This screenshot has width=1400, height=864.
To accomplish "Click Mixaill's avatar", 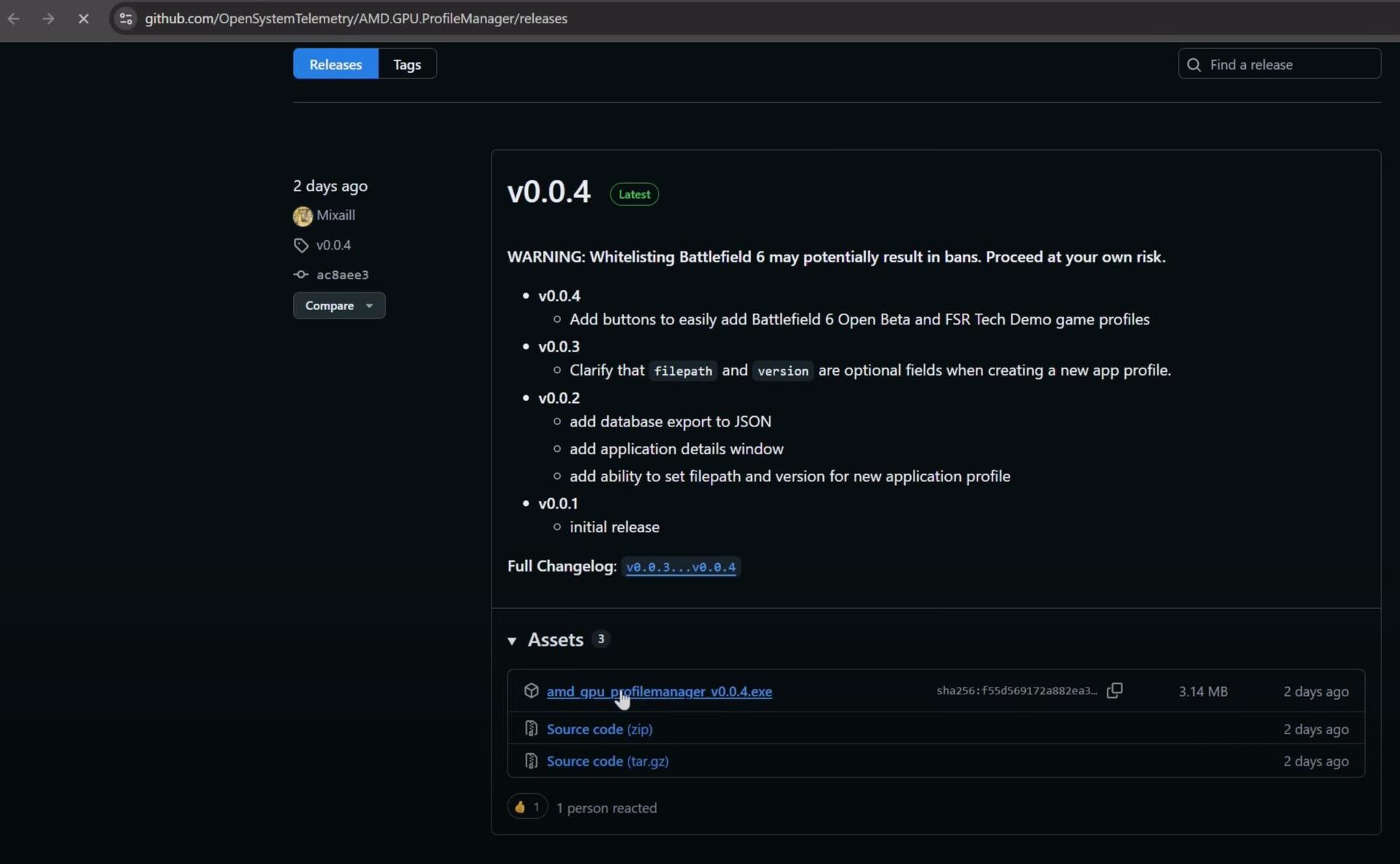I will coord(302,216).
